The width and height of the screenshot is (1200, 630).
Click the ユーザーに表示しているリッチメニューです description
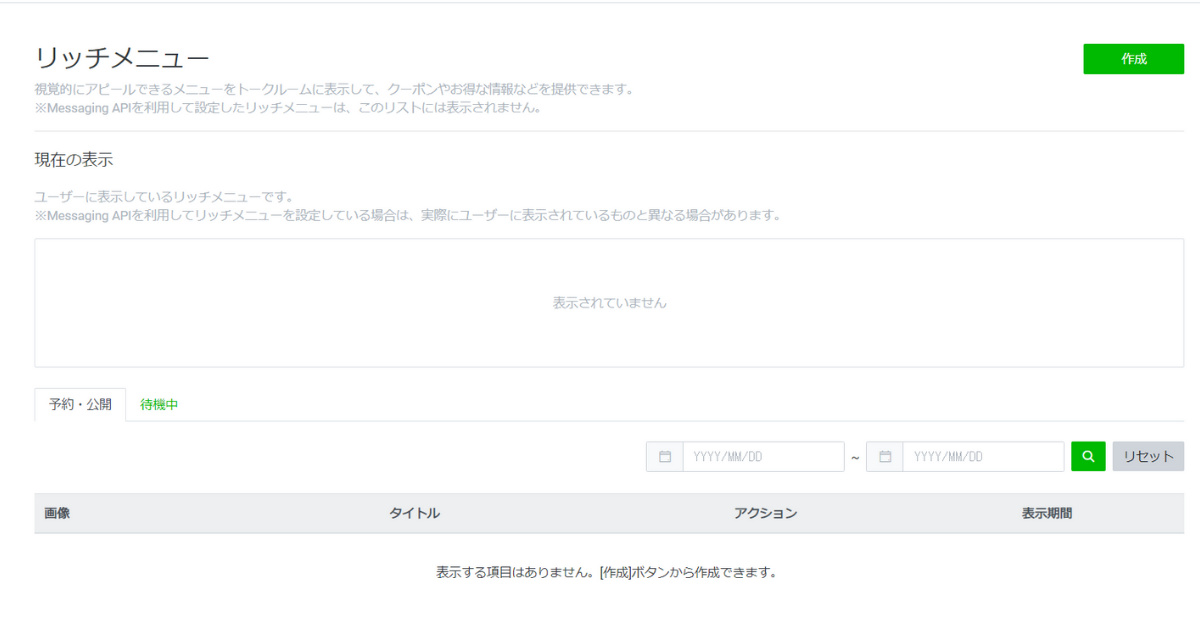163,197
